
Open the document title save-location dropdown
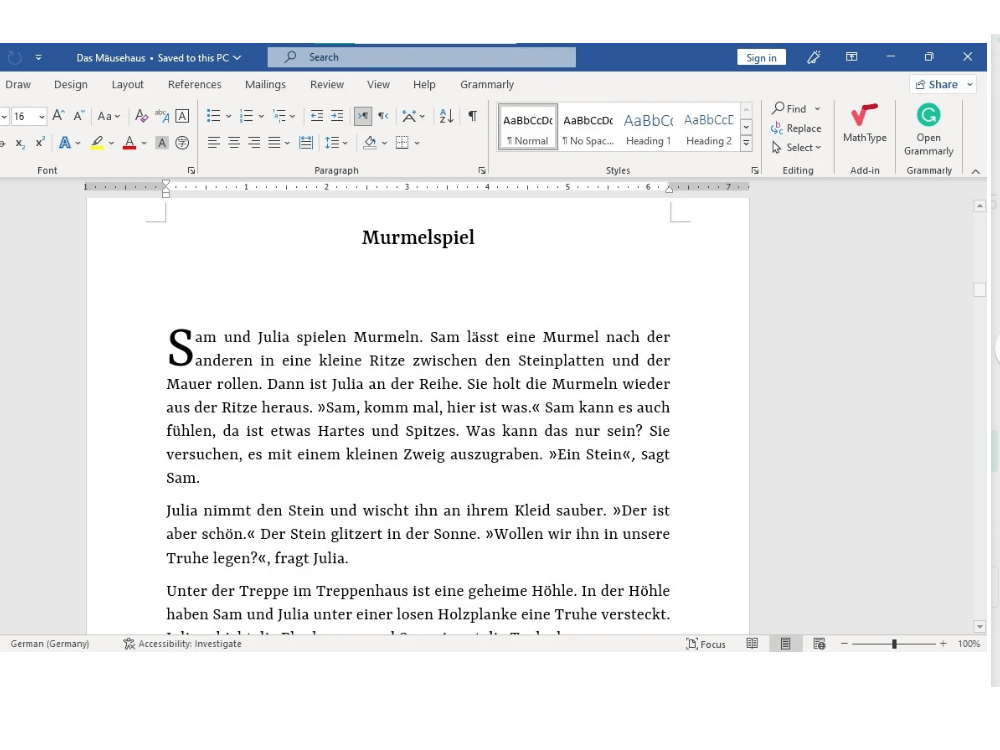[x=237, y=57]
